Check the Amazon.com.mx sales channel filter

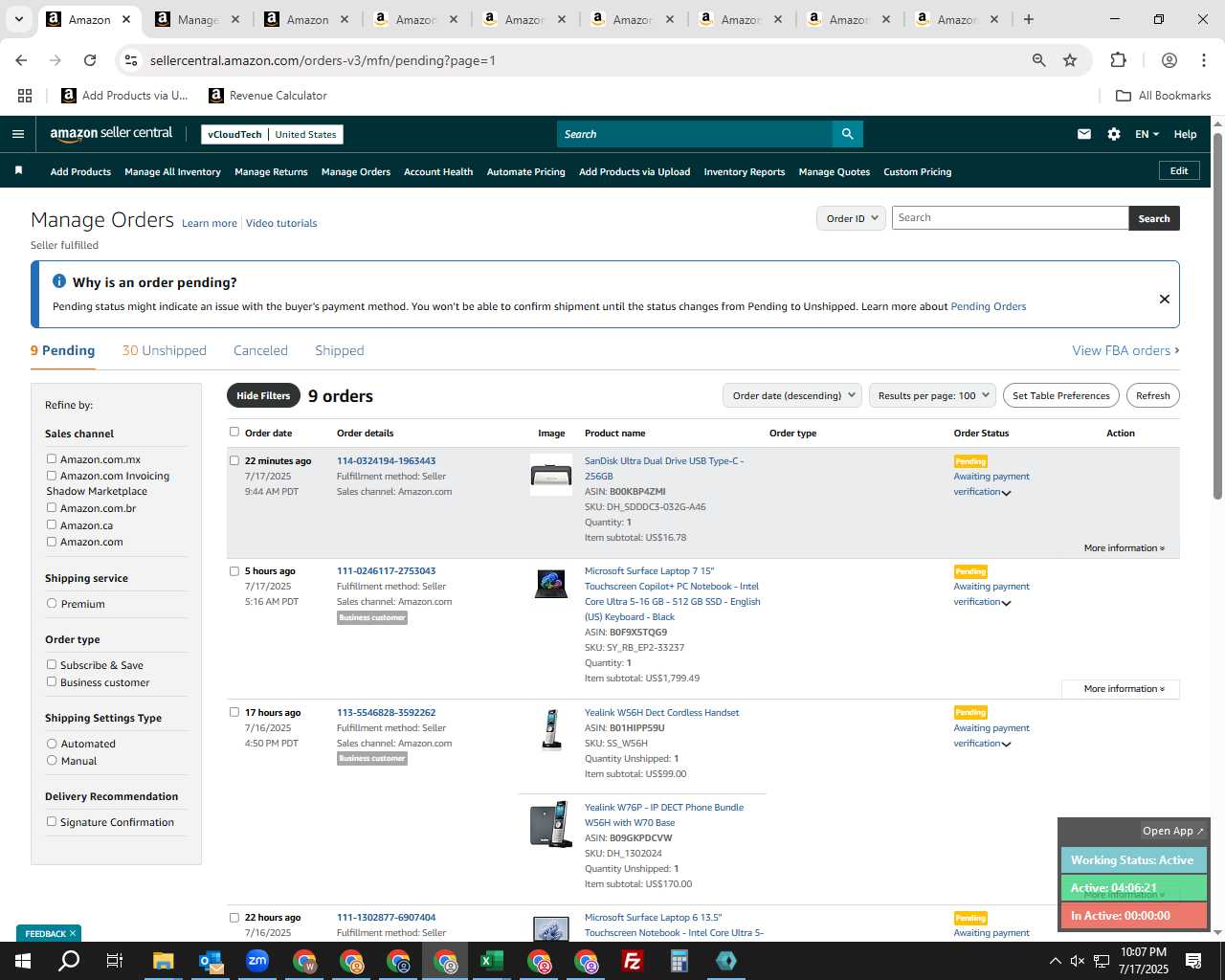52,458
